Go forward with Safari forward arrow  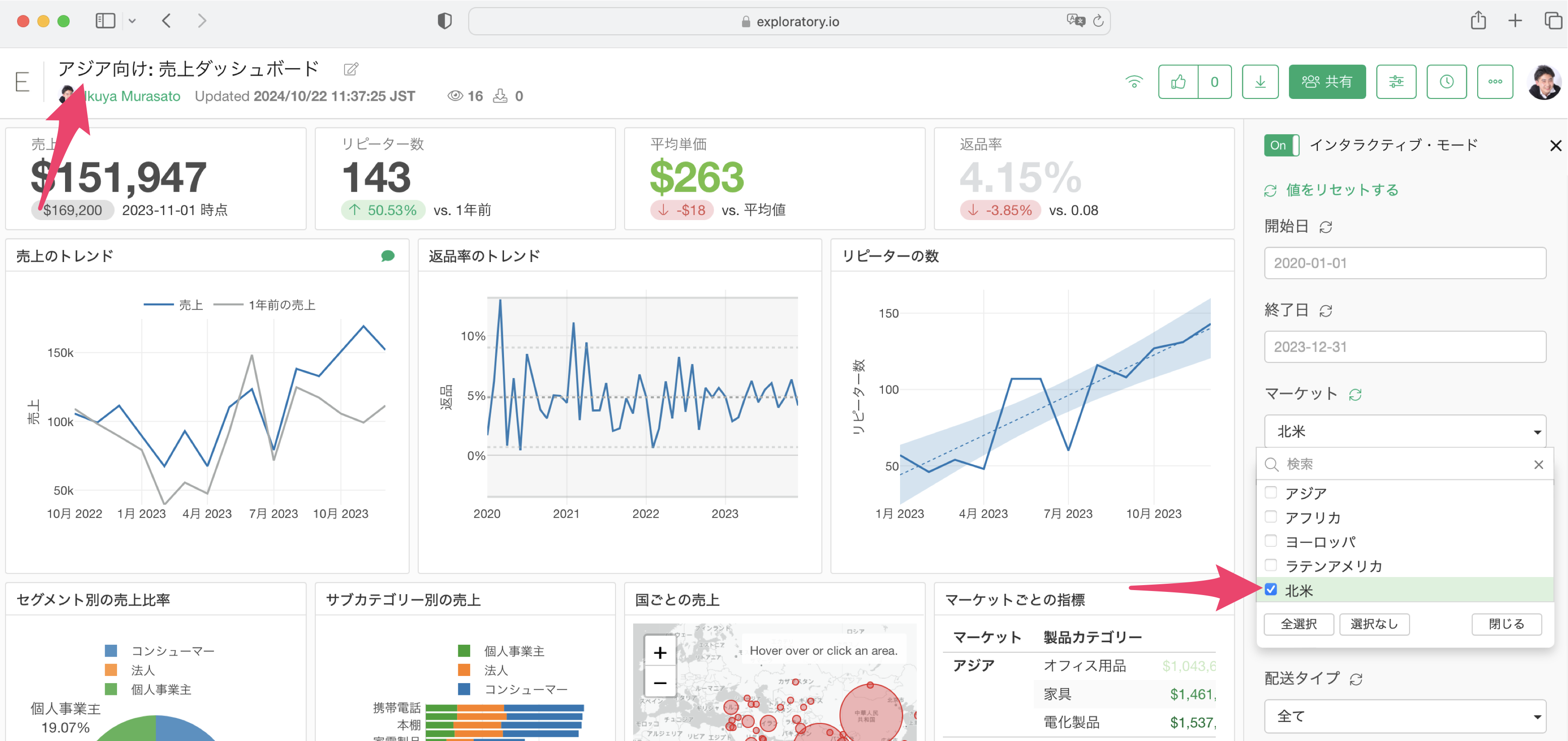pyautogui.click(x=202, y=21)
